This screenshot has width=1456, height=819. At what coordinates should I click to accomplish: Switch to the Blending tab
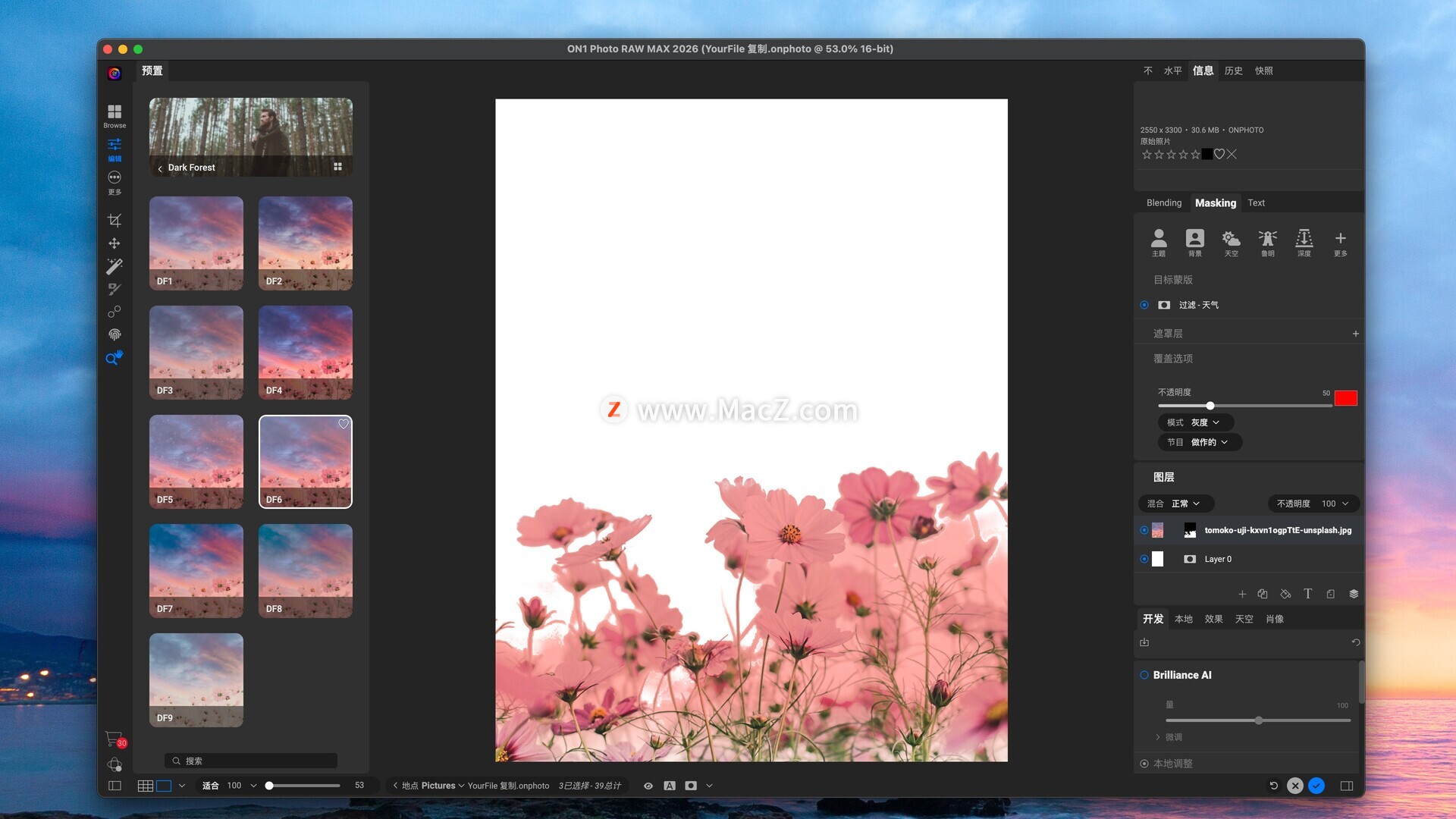click(1163, 202)
